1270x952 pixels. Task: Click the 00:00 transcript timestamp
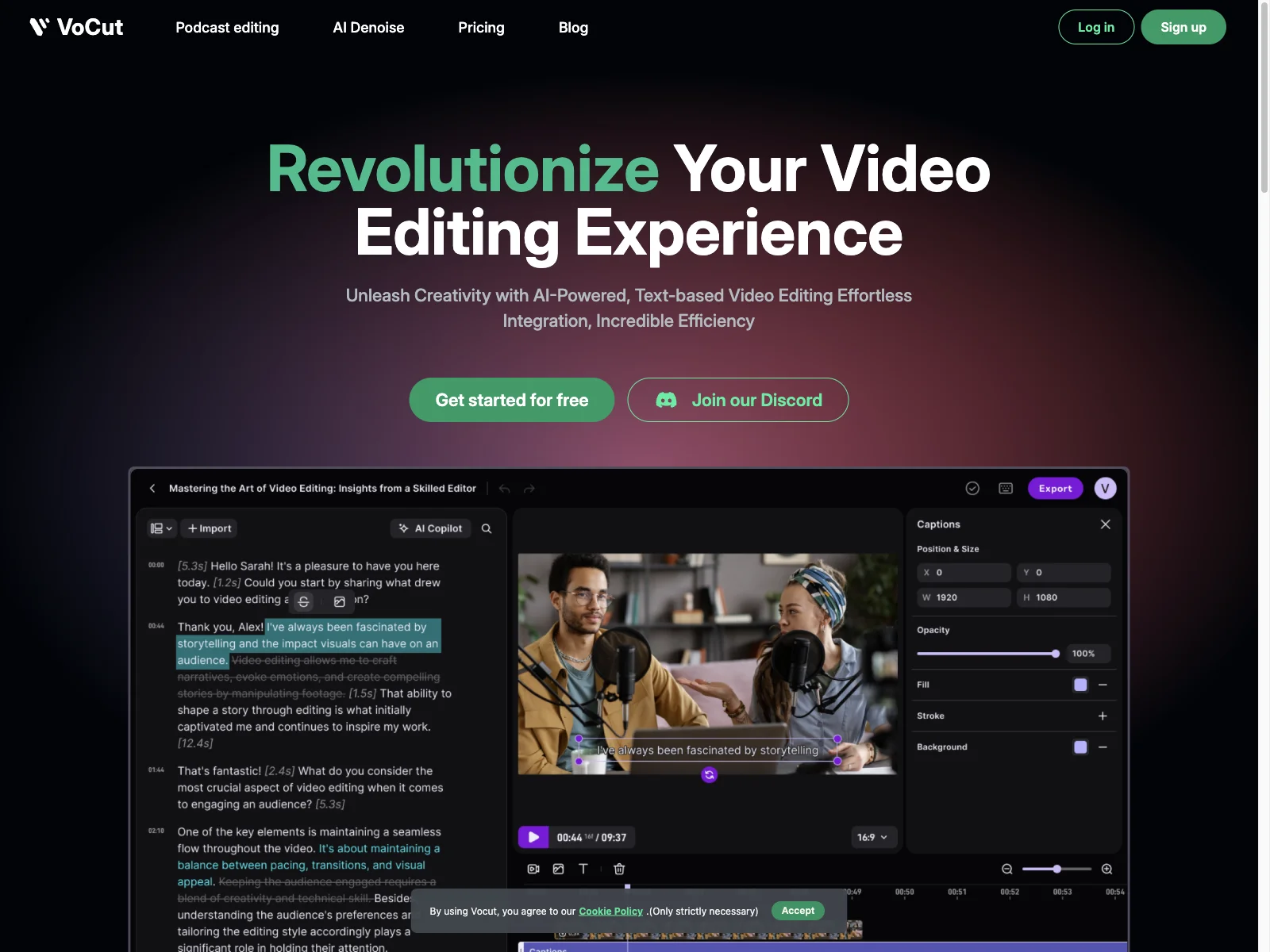[156, 565]
